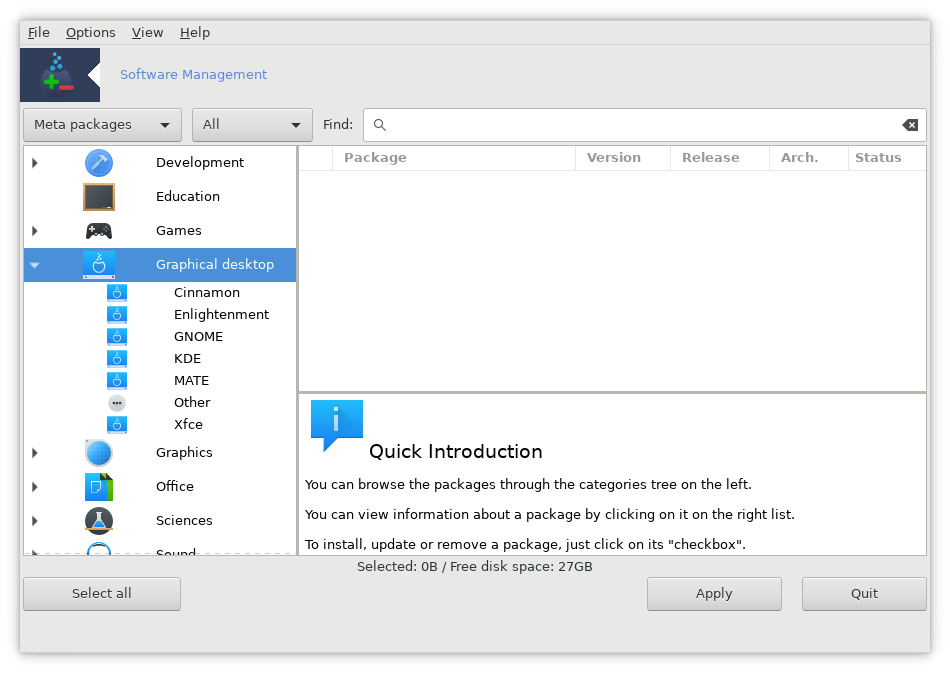Screen dimensions: 950x673
Task: Click the Software Management title link
Action: 193,75
